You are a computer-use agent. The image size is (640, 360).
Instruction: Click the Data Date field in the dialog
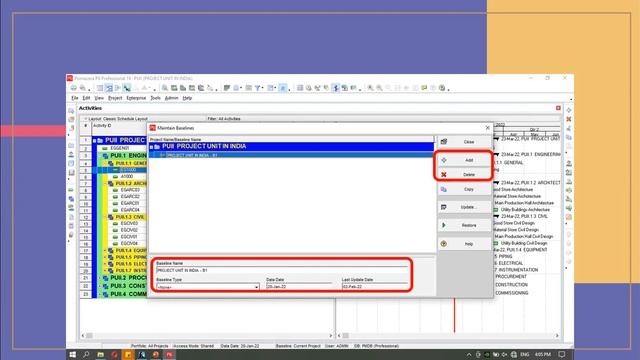(x=299, y=287)
